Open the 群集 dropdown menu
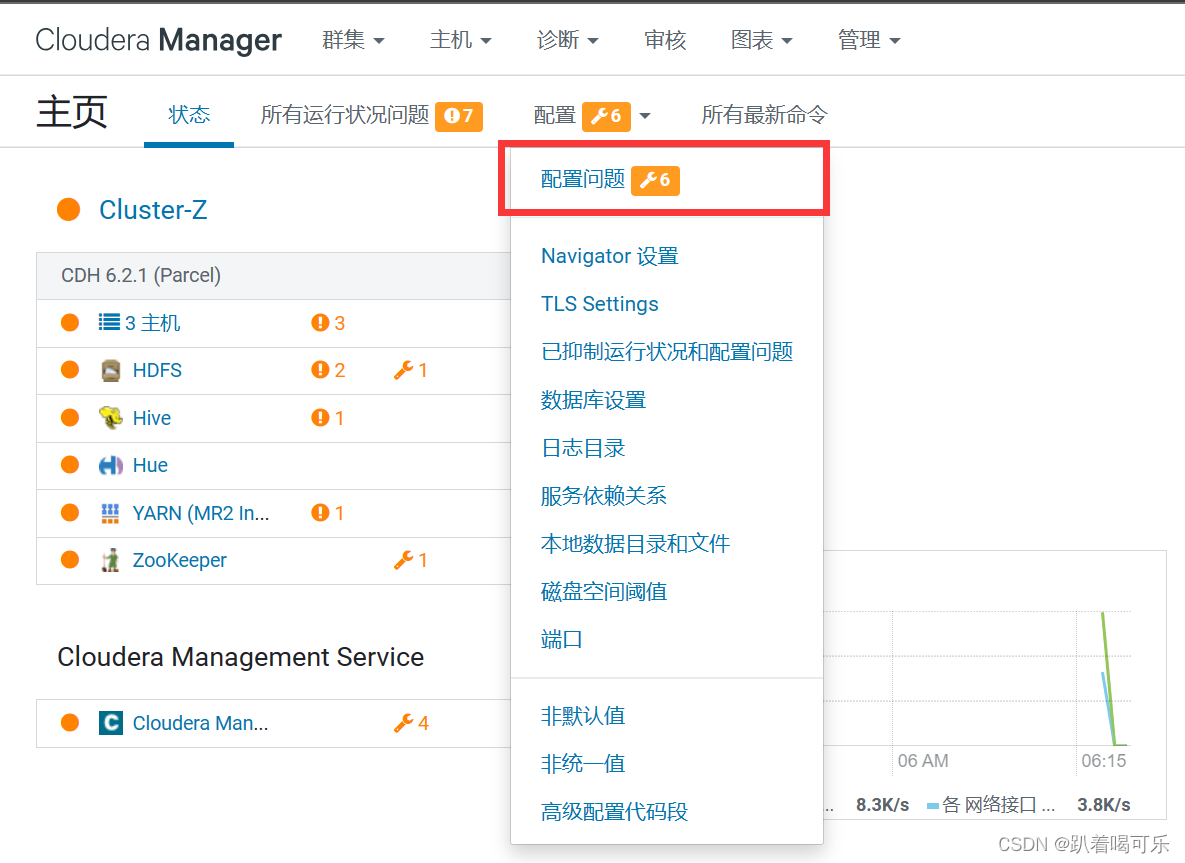The height and width of the screenshot is (863, 1185). [x=353, y=39]
